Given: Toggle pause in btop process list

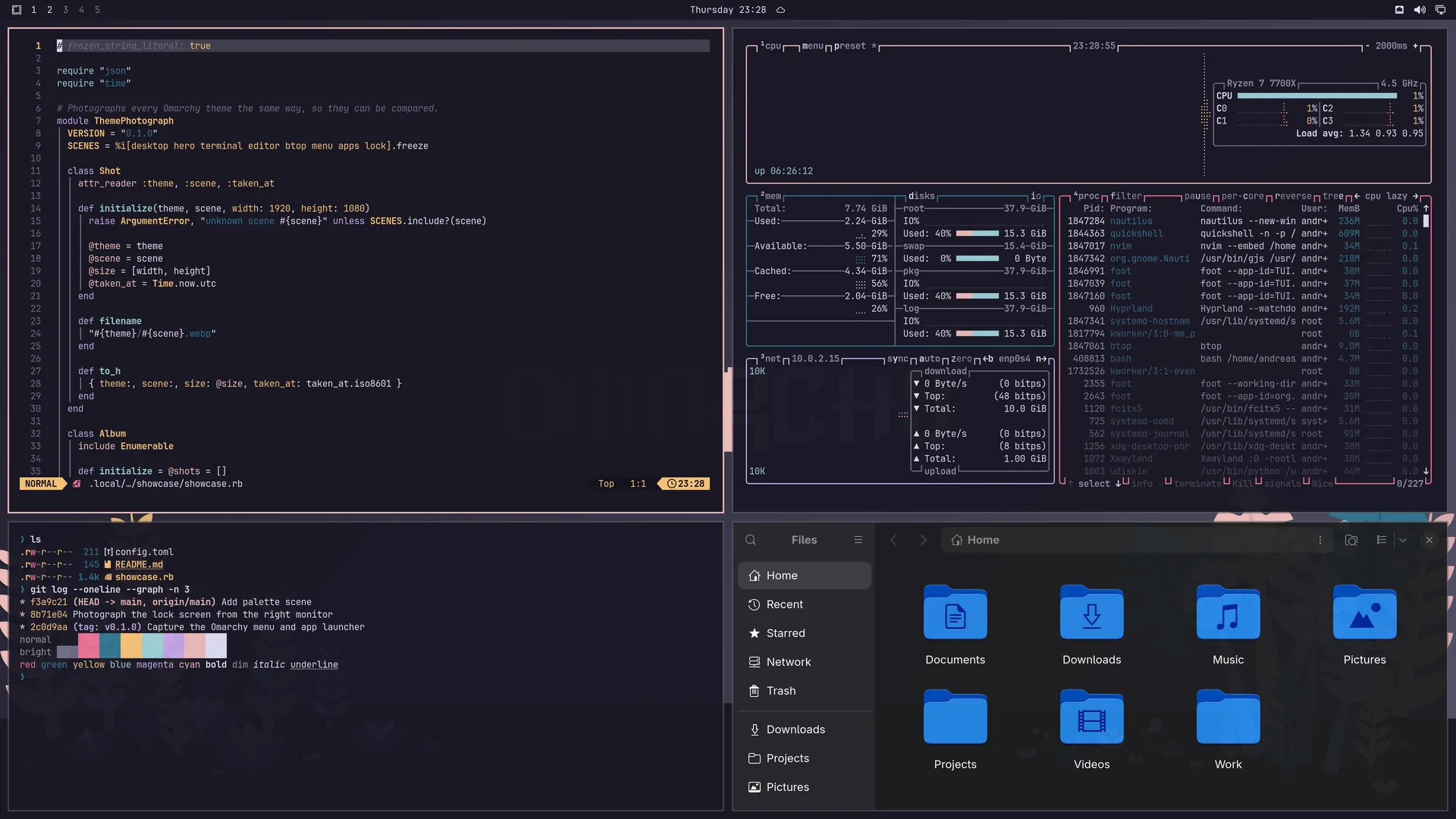Looking at the screenshot, I should point(1198,196).
